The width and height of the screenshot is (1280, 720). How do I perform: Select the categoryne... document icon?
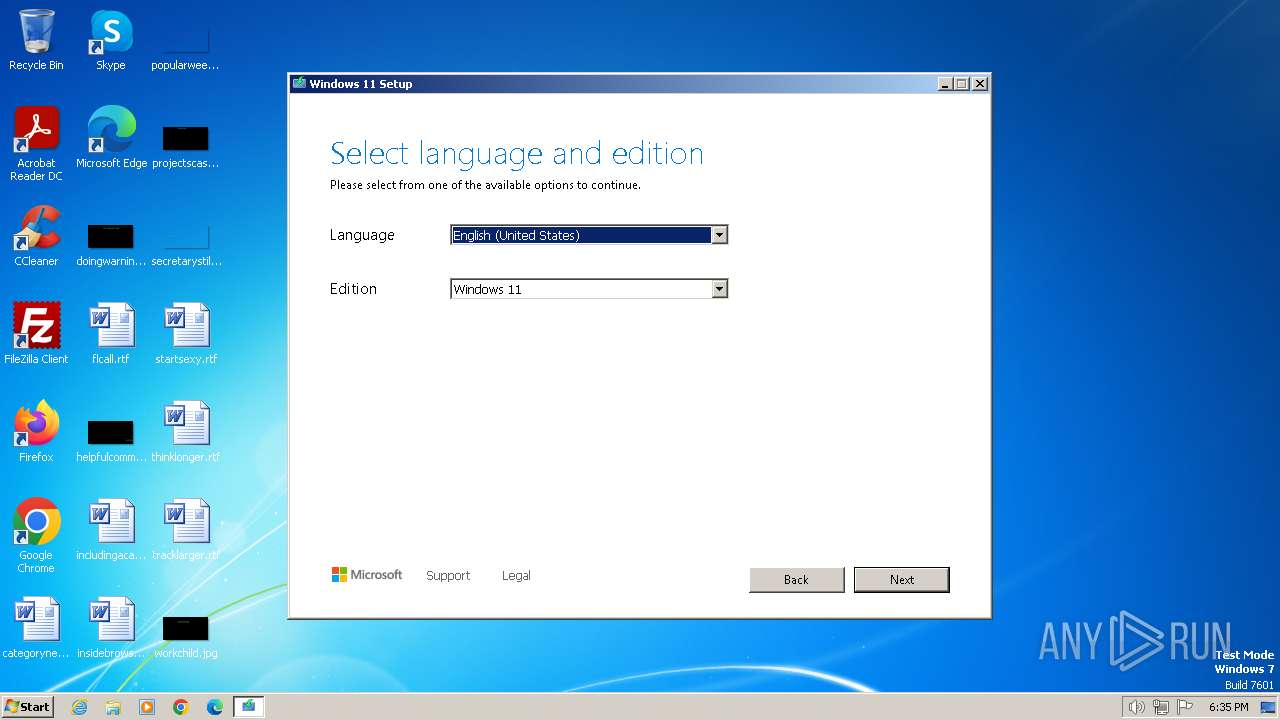tap(36, 627)
